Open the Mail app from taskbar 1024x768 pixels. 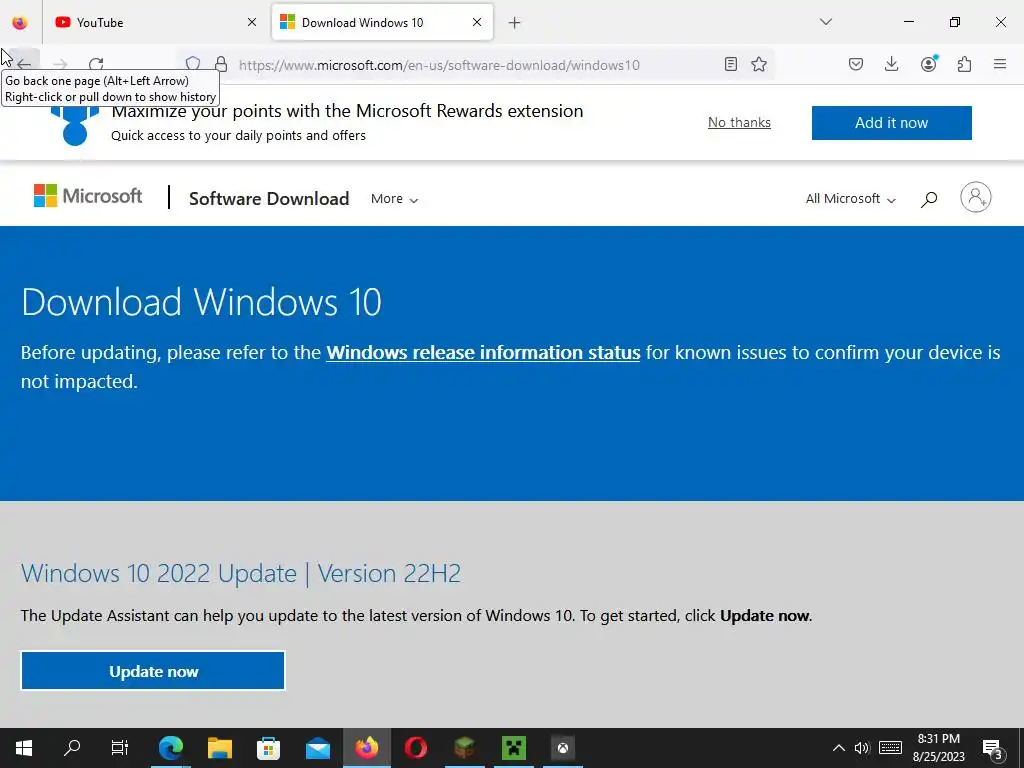point(317,748)
